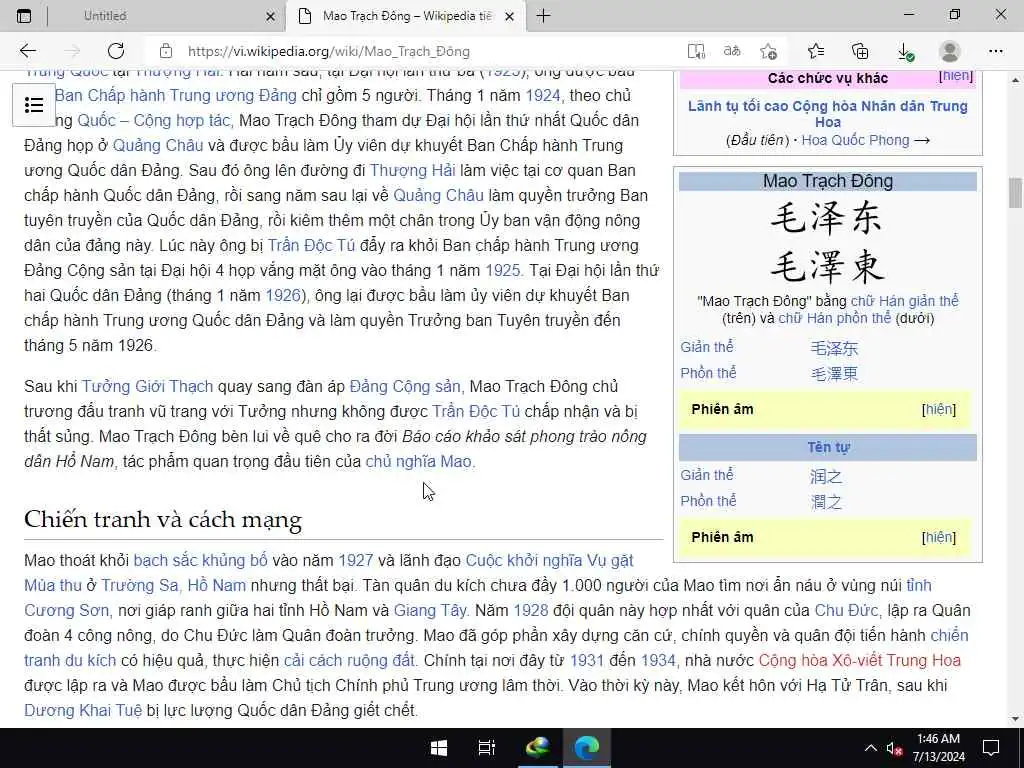
Task: Open the Hoa Quốc Phong link
Action: [856, 140]
